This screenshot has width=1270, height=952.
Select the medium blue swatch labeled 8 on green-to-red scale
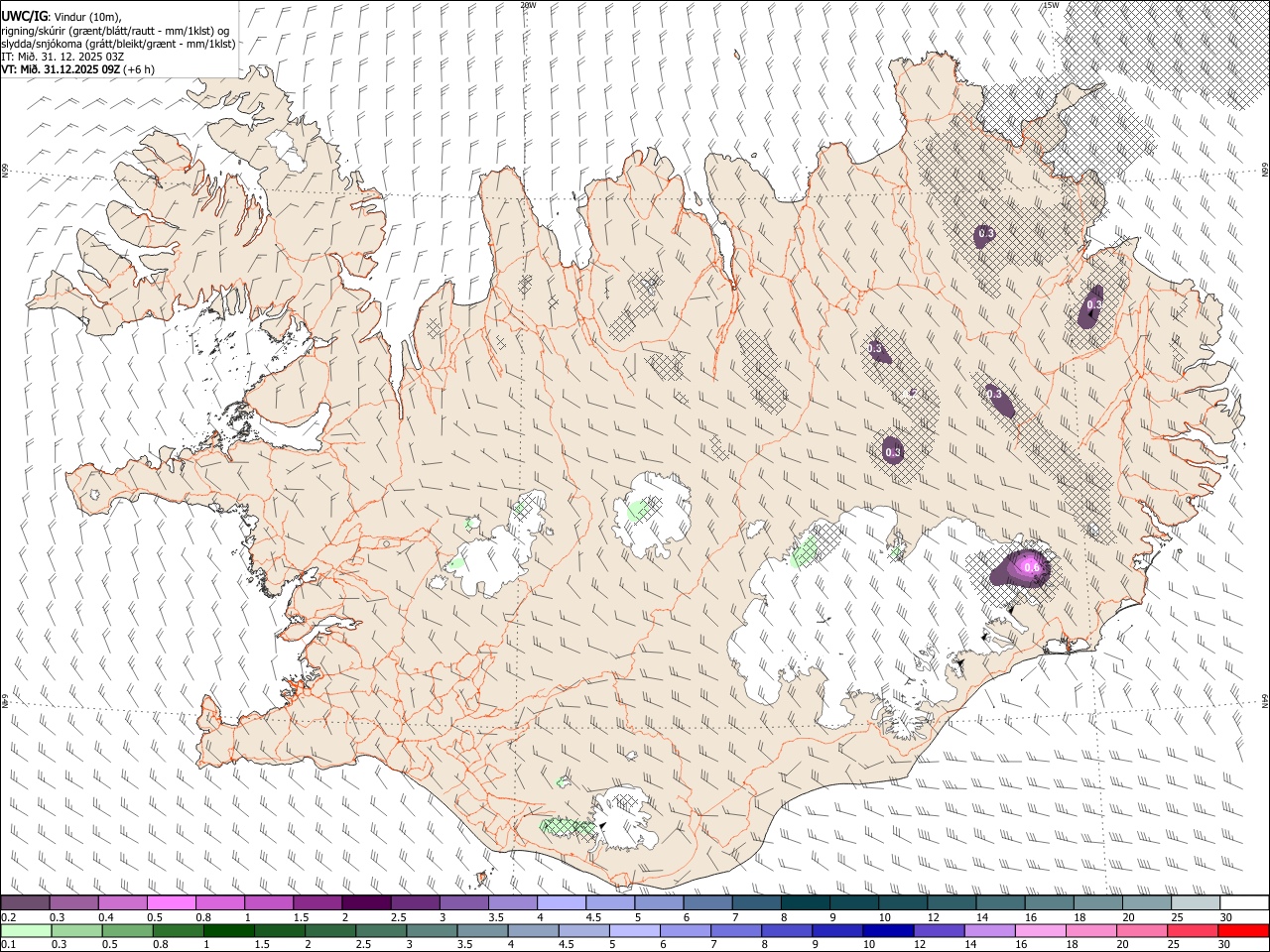pyautogui.click(x=785, y=930)
